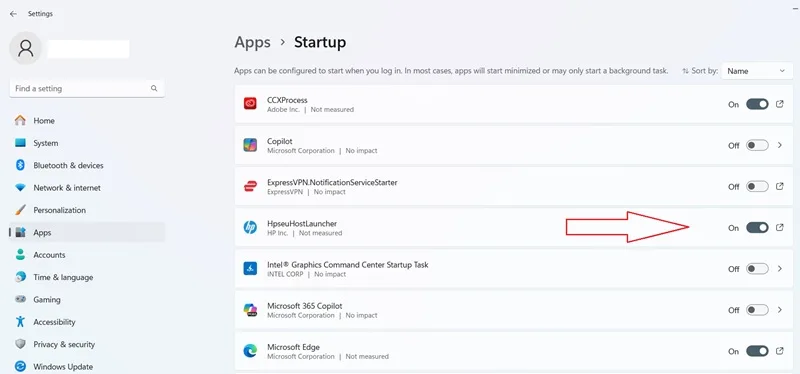Expand the Copilot entry chevron

tap(780, 145)
